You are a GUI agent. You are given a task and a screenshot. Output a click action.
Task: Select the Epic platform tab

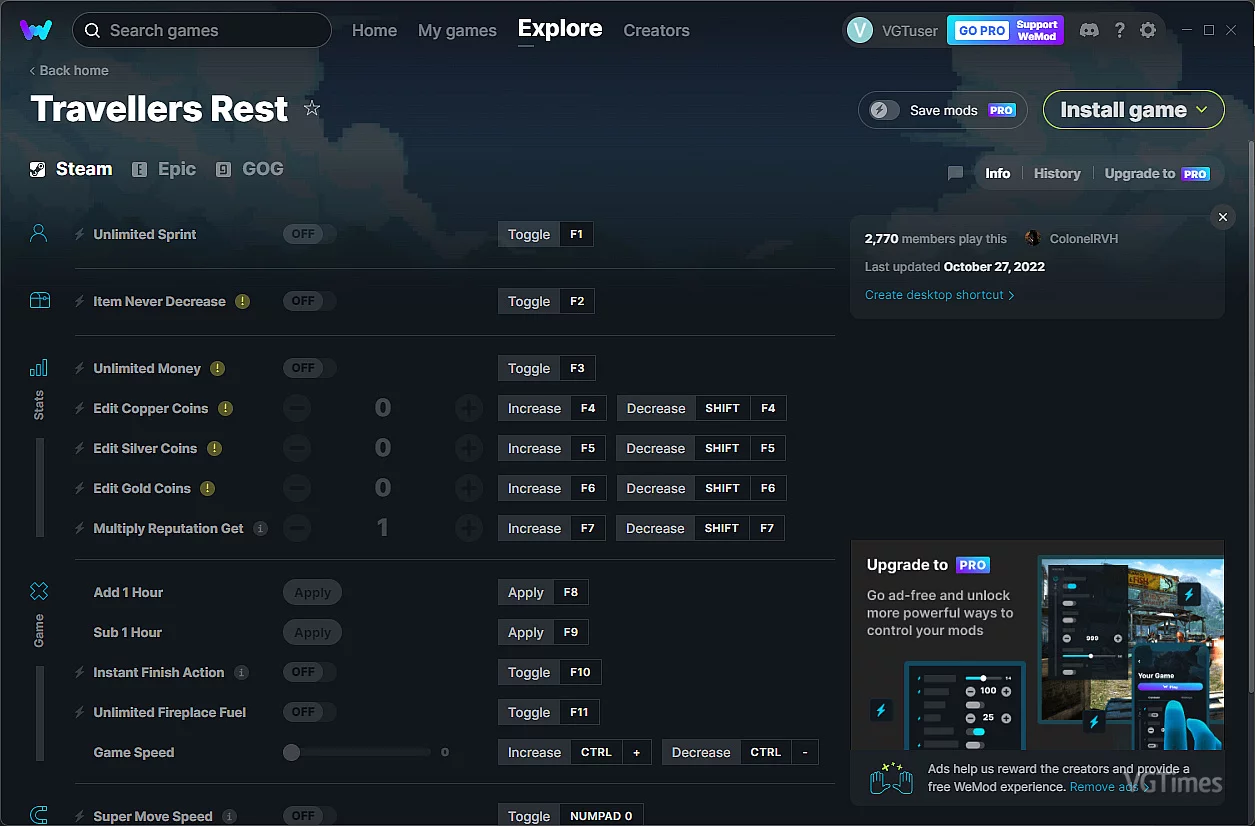coord(165,169)
